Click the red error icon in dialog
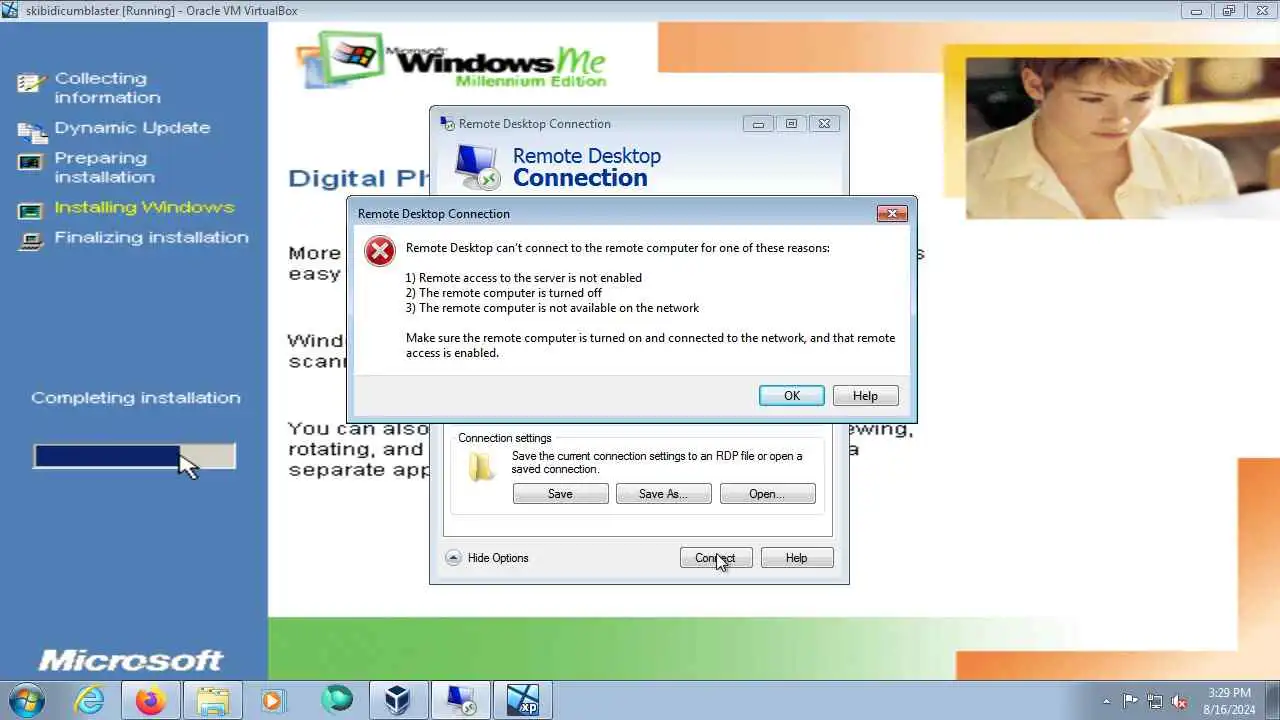 point(379,251)
